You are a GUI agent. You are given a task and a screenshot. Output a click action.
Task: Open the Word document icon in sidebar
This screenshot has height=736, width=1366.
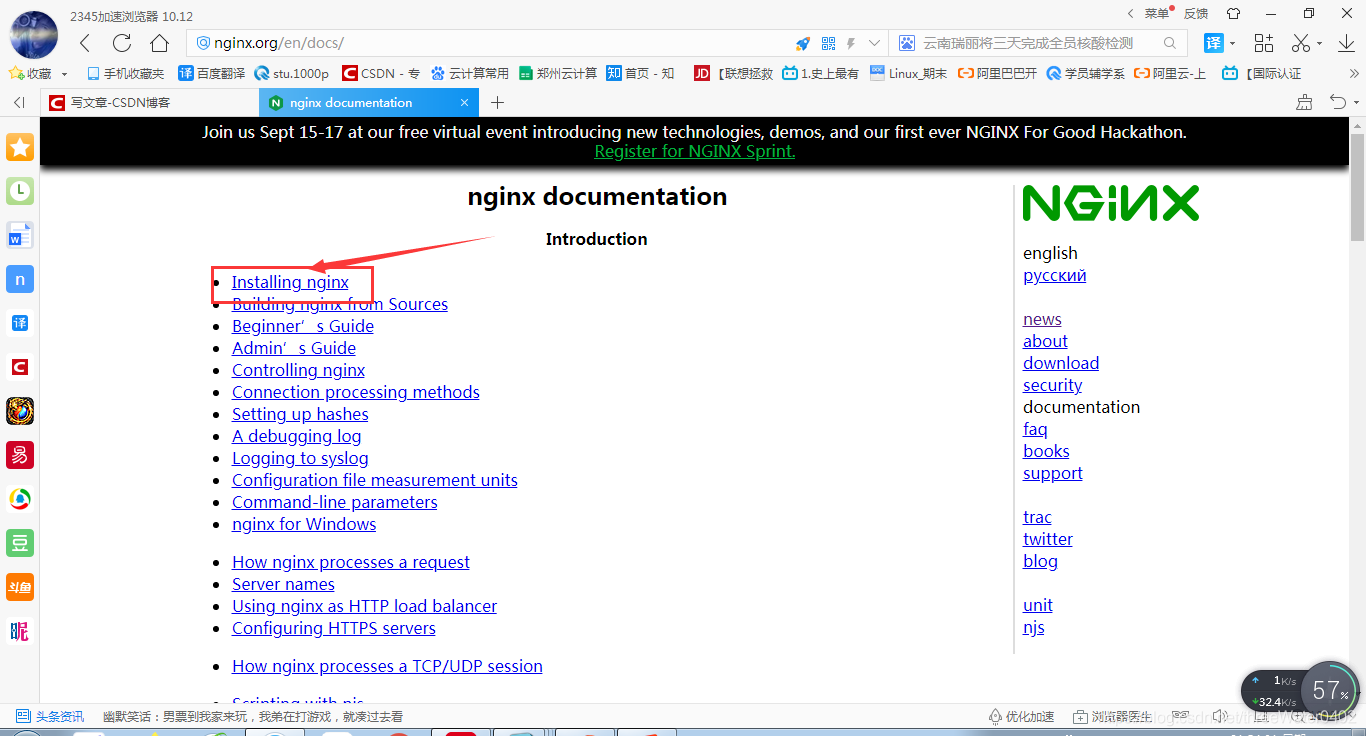click(20, 235)
